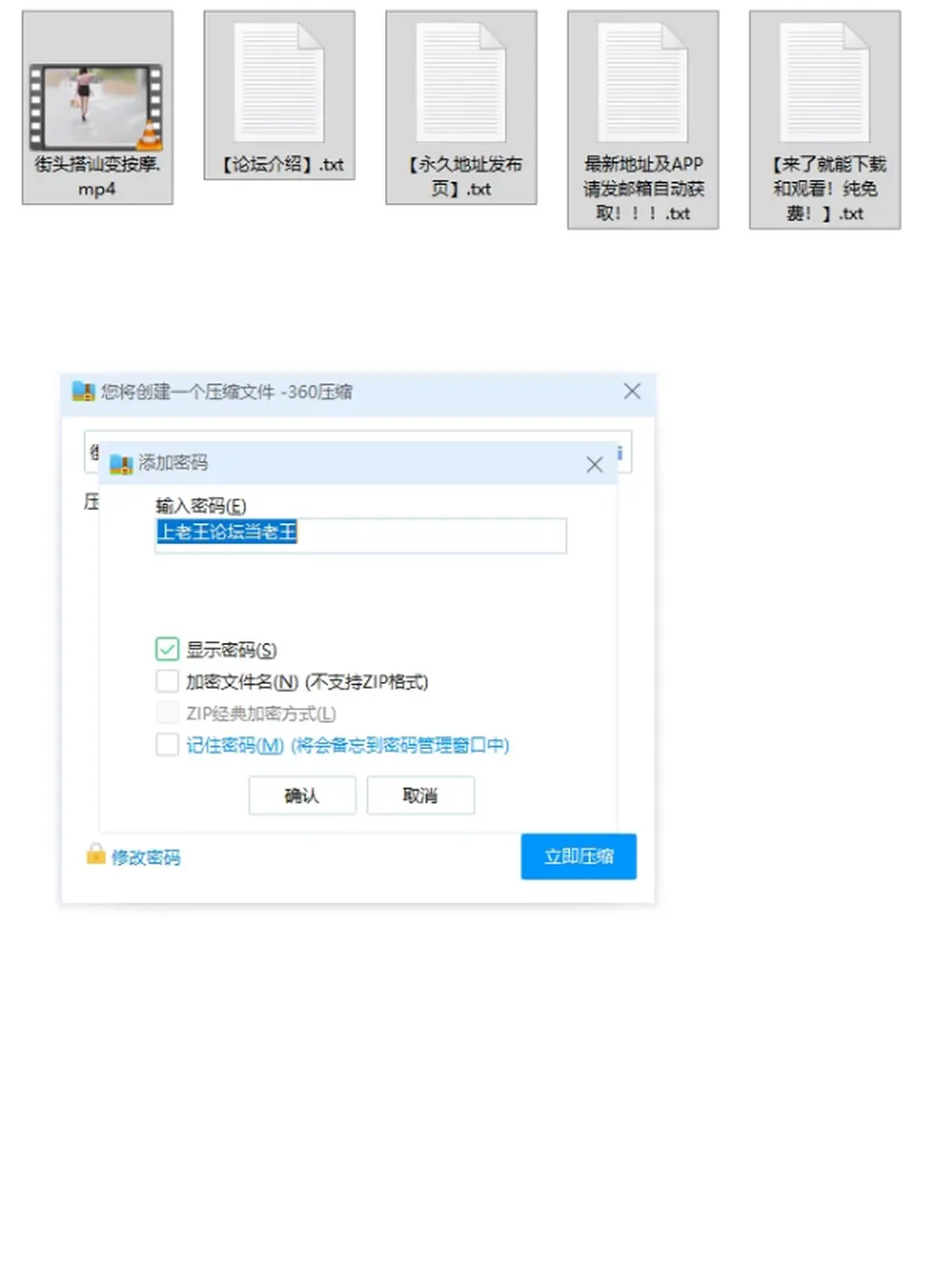Click the padlock icon beside 修改密码
The width and height of the screenshot is (934, 1288).
[x=95, y=854]
